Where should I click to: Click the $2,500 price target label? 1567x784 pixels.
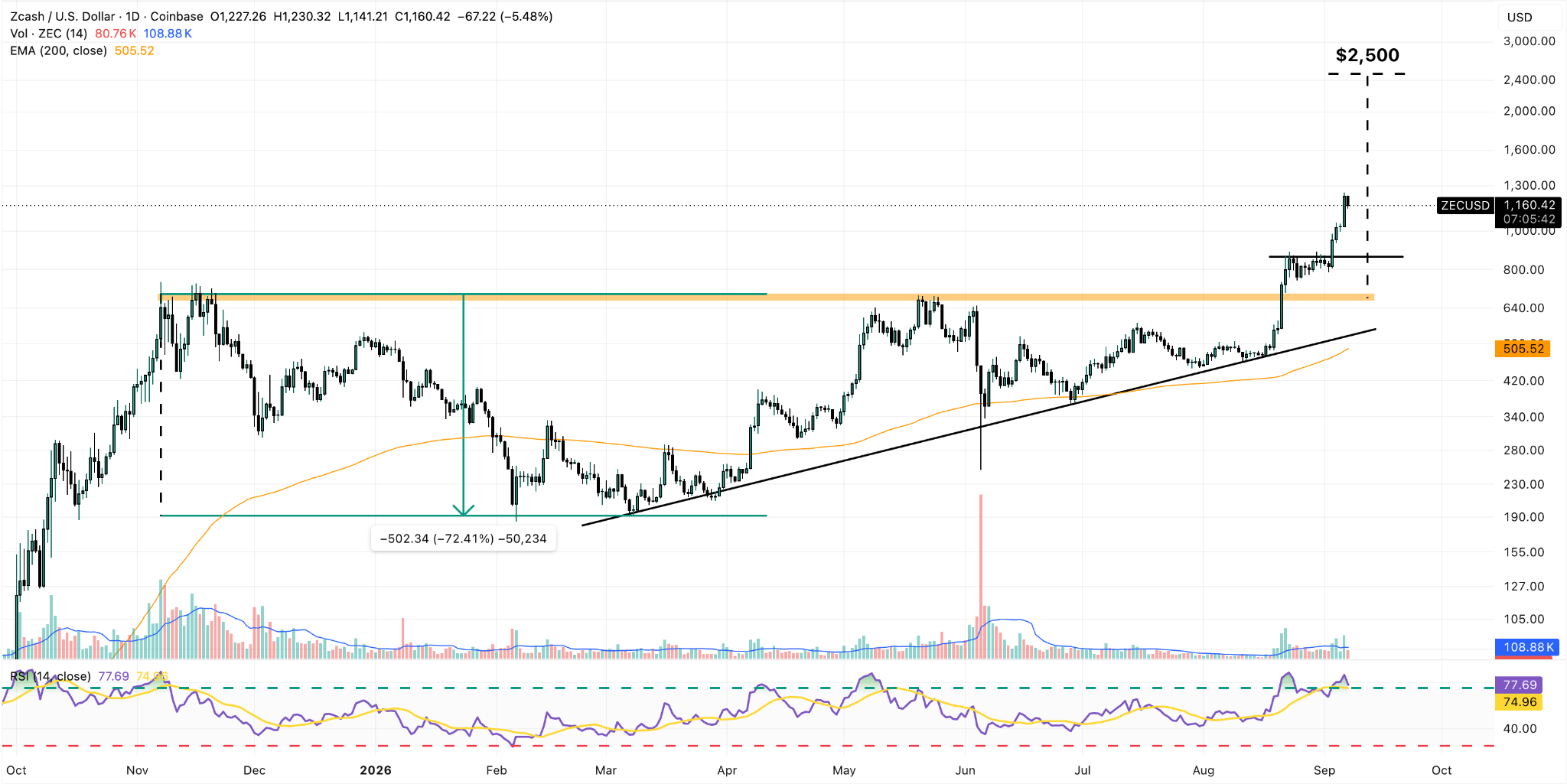pyautogui.click(x=1367, y=55)
